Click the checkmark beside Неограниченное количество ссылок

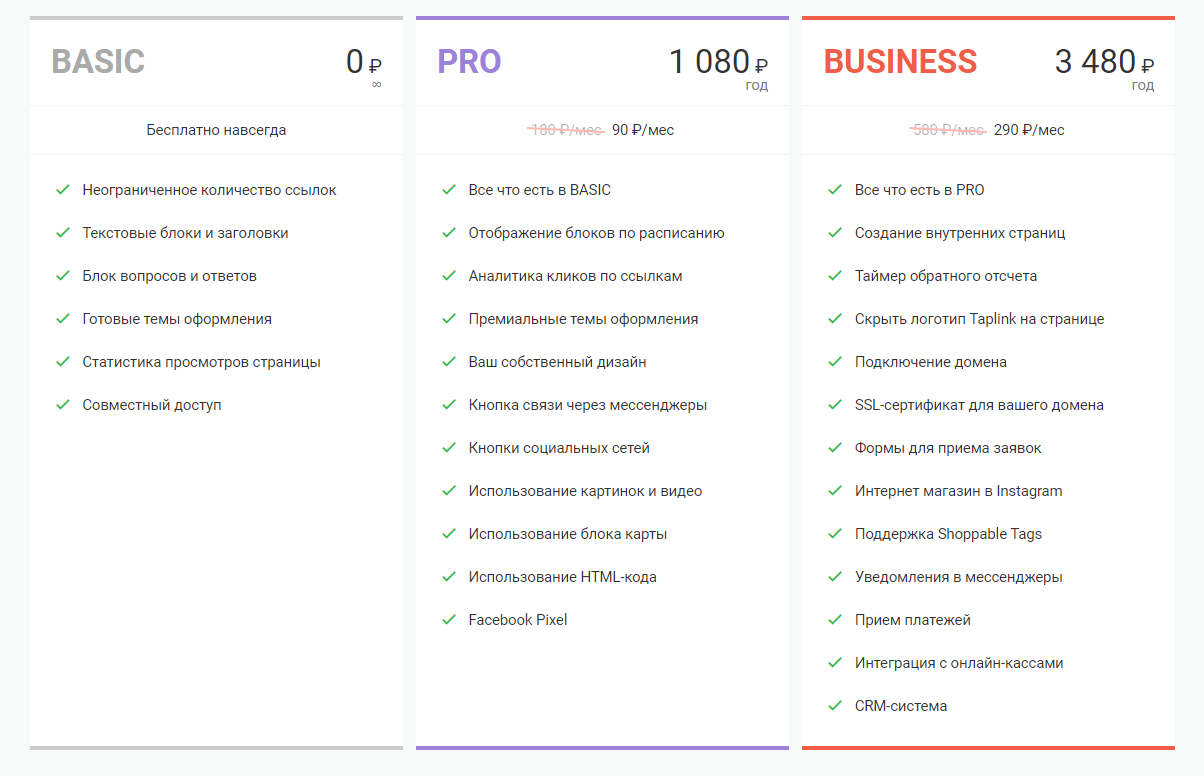click(62, 189)
